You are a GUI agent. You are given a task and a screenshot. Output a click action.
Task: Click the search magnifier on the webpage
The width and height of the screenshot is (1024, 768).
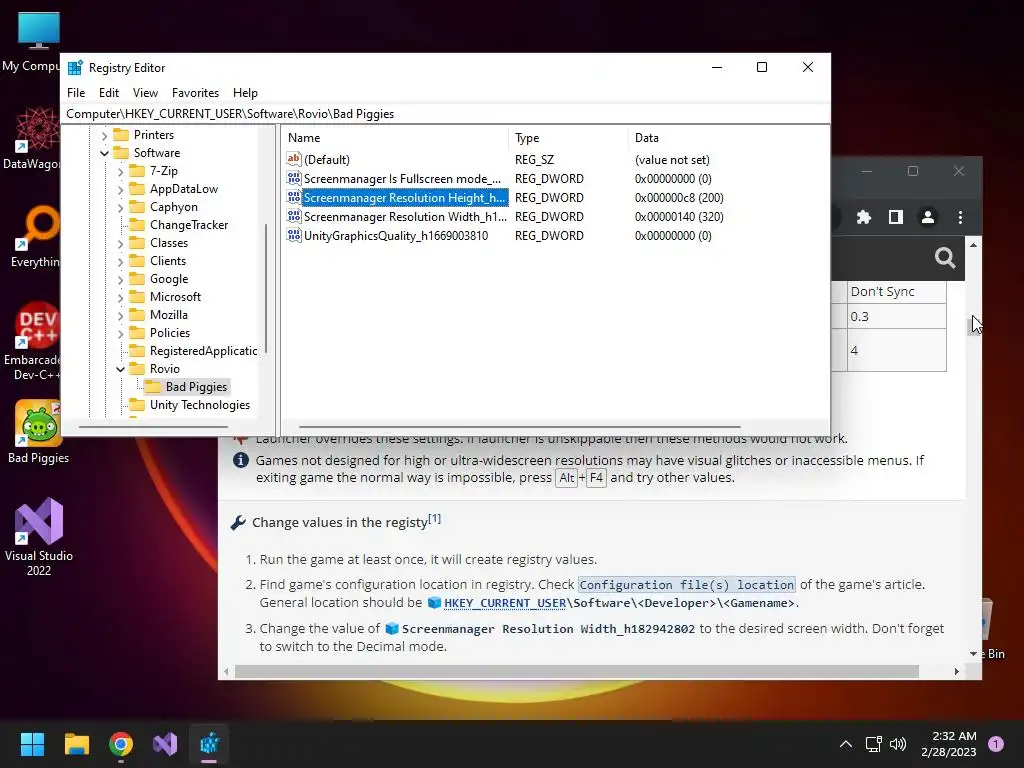point(944,258)
